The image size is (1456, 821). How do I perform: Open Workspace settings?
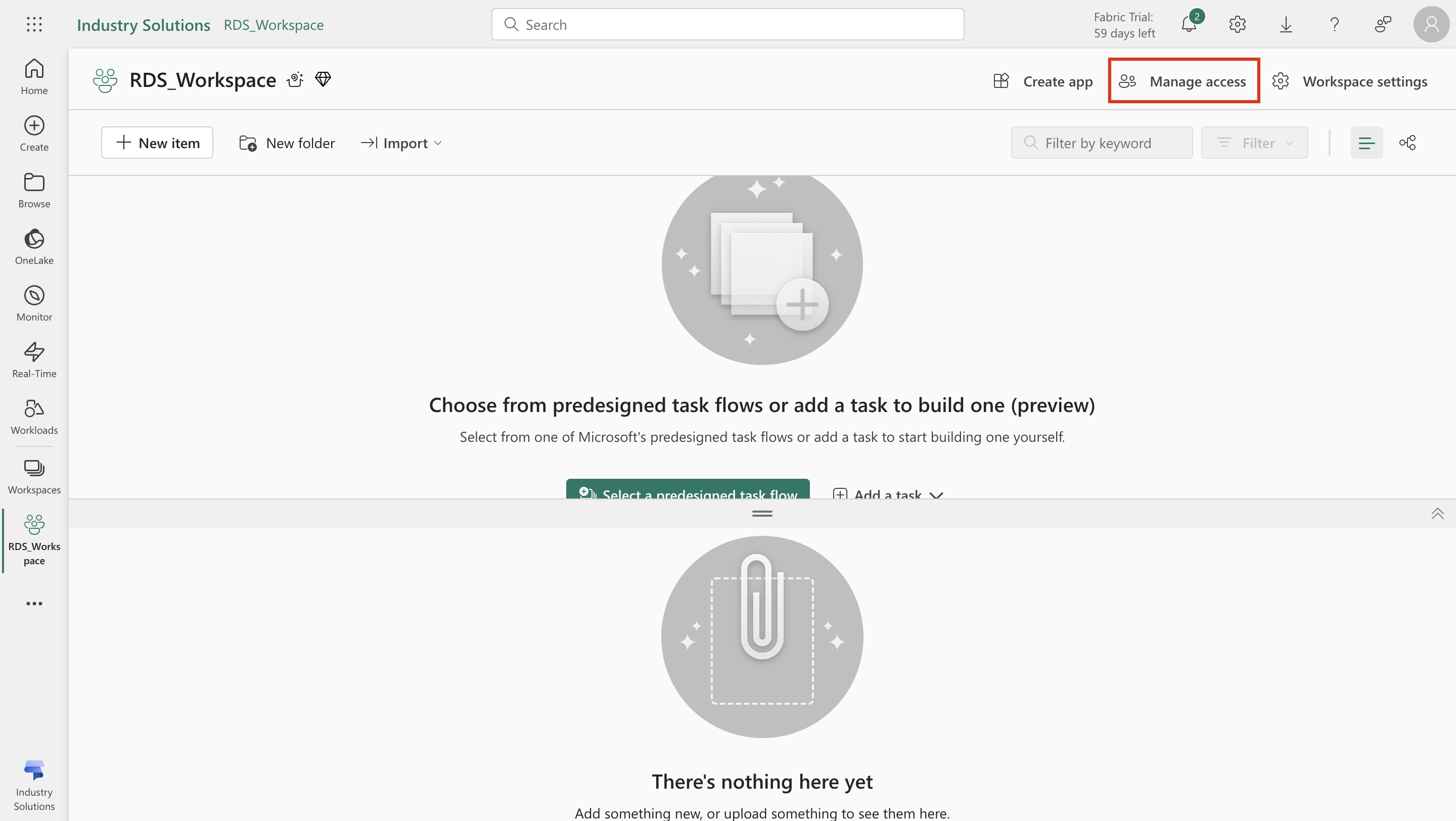click(1350, 81)
